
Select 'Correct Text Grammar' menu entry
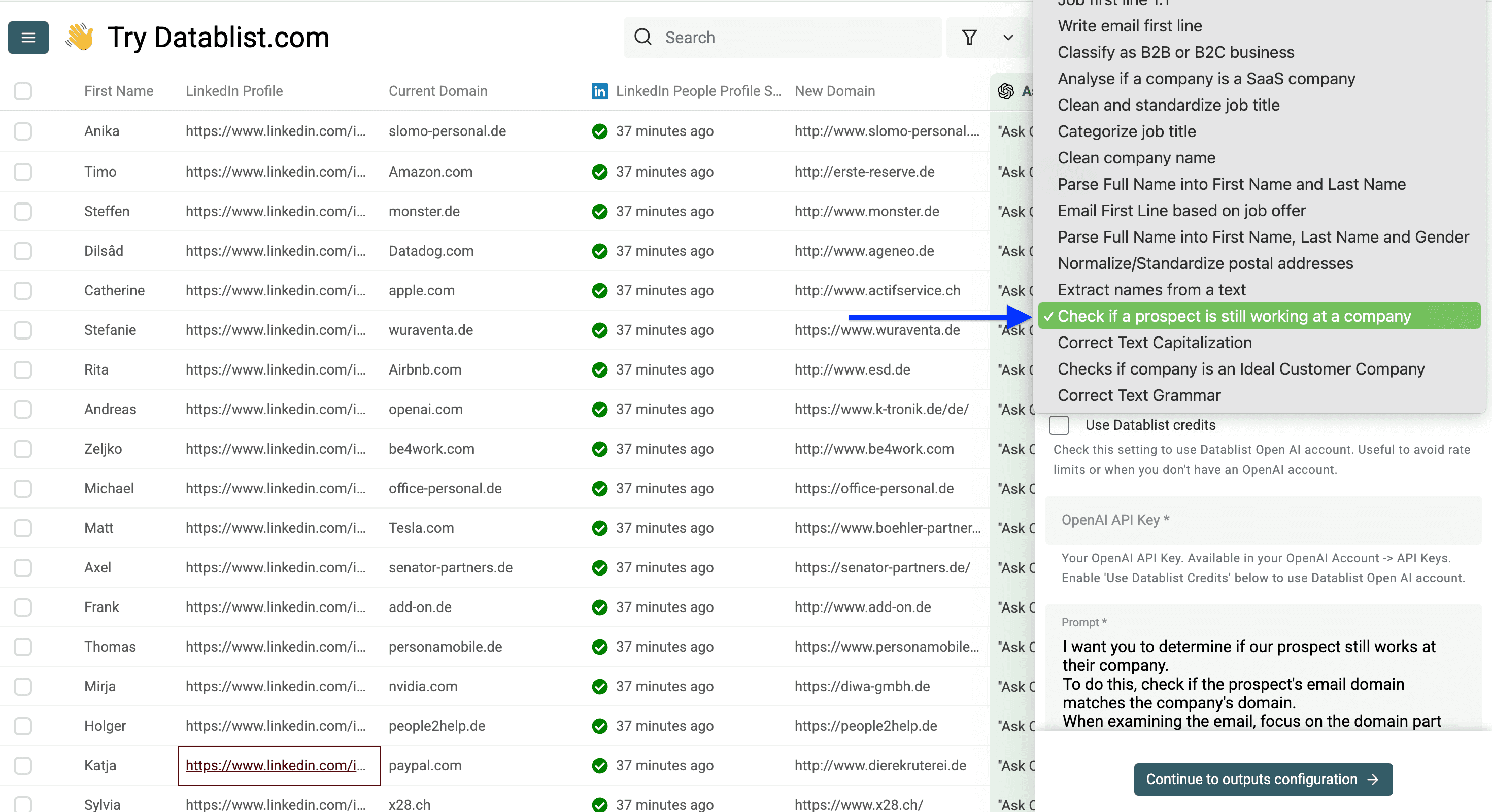[x=1139, y=395]
